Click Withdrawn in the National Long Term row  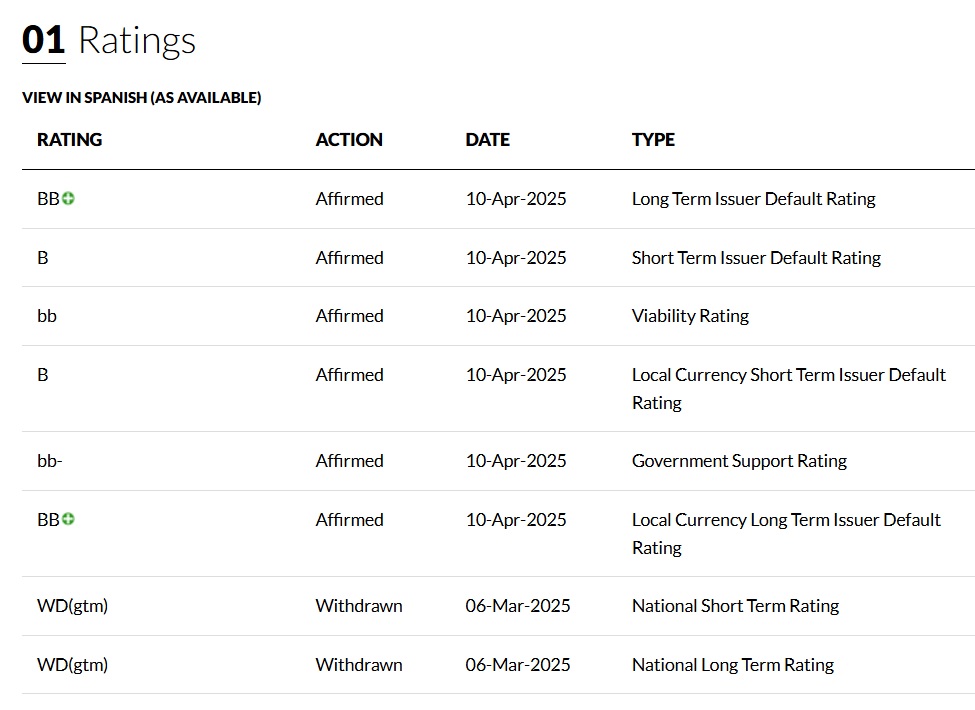(x=358, y=665)
